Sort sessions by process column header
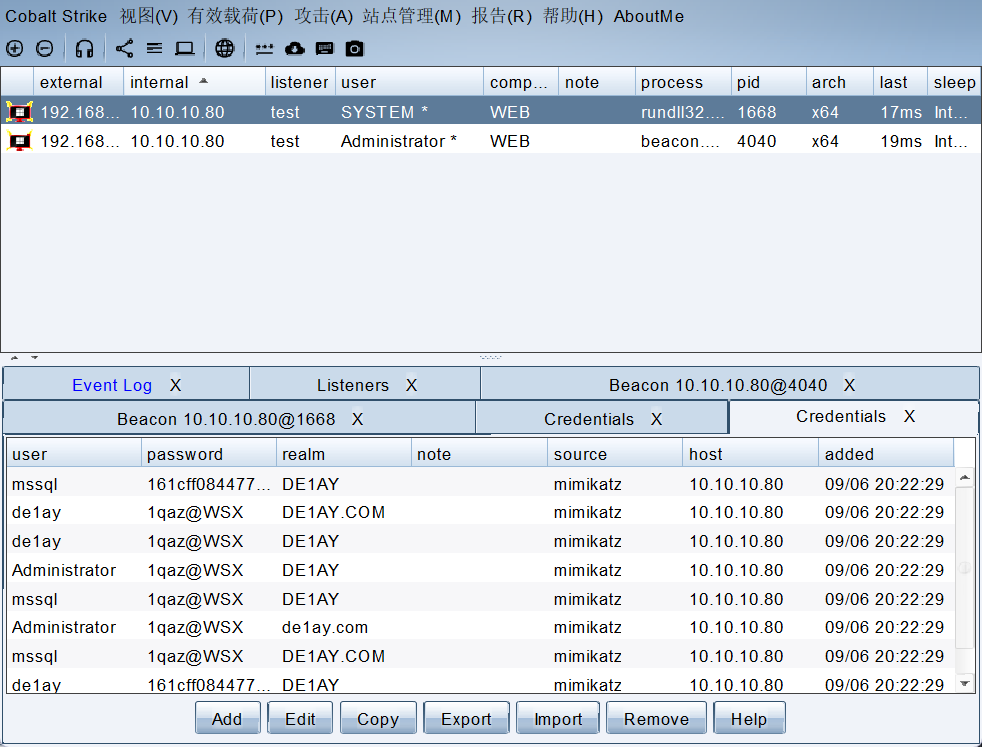 click(x=683, y=82)
